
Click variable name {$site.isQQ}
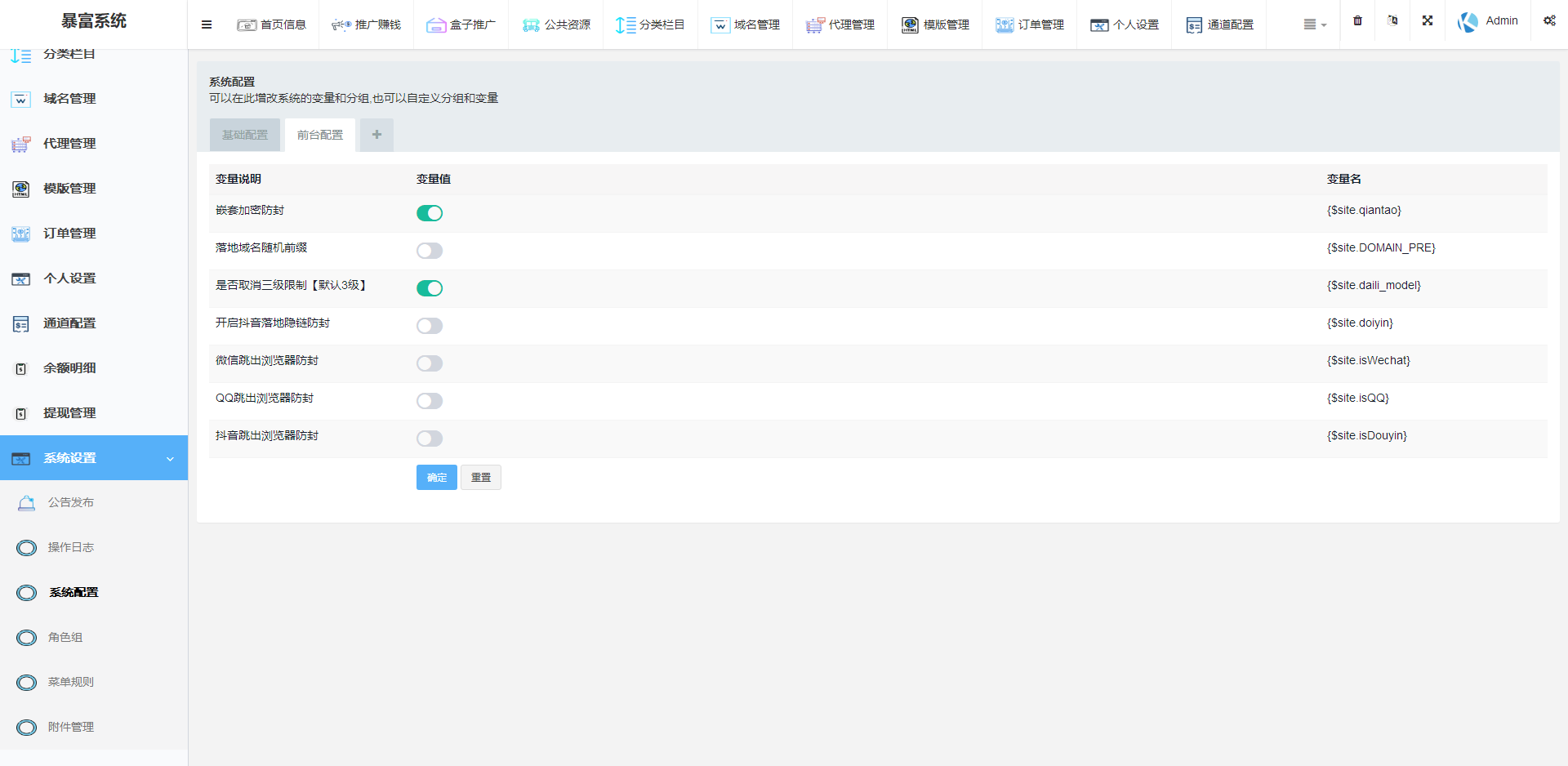[1358, 399]
